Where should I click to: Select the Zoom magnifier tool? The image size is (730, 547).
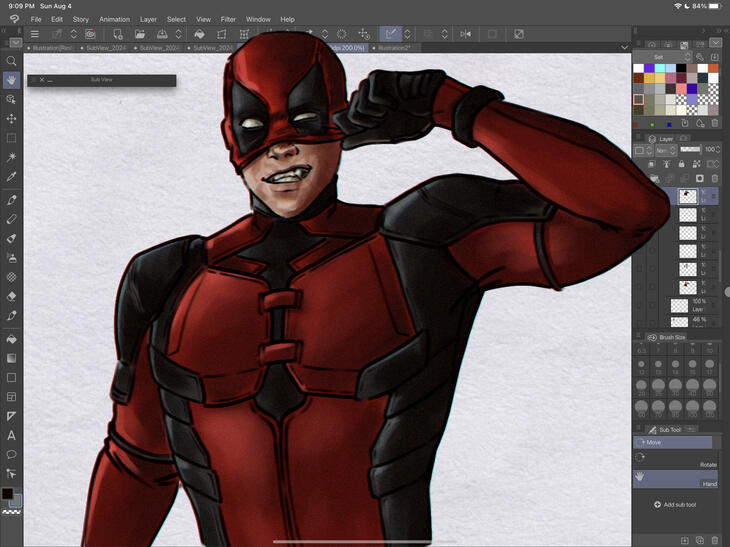(11, 61)
